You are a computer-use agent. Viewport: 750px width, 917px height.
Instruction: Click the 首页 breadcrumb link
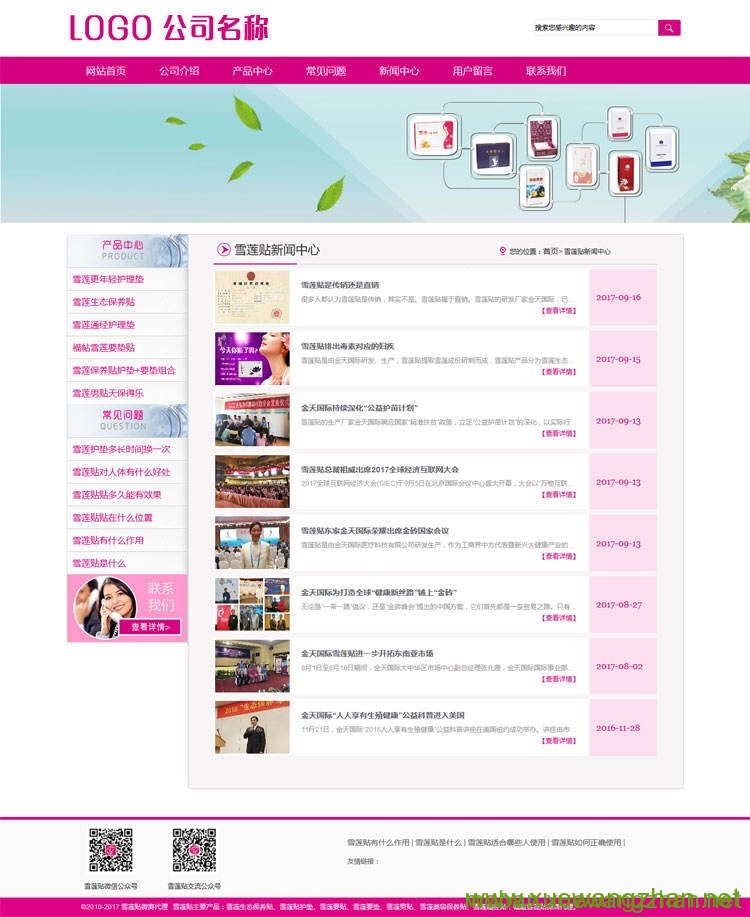tap(550, 252)
